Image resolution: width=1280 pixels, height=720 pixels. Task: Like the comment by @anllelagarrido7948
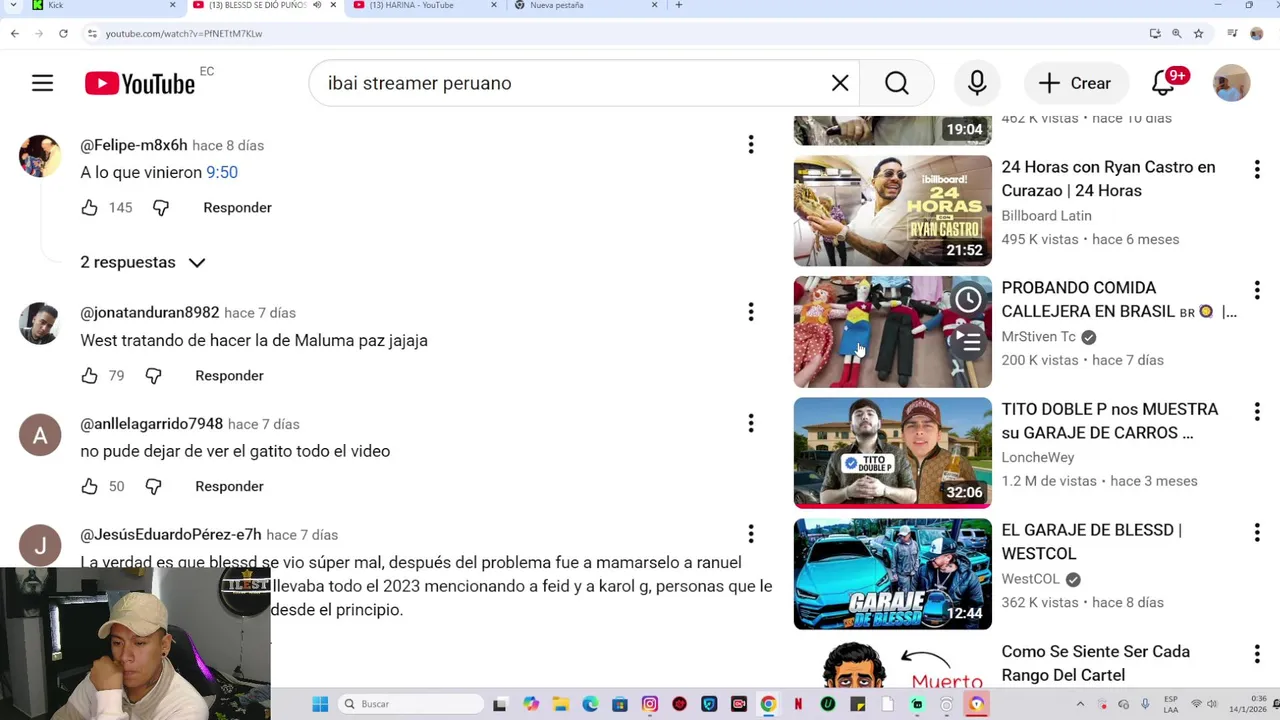(89, 486)
